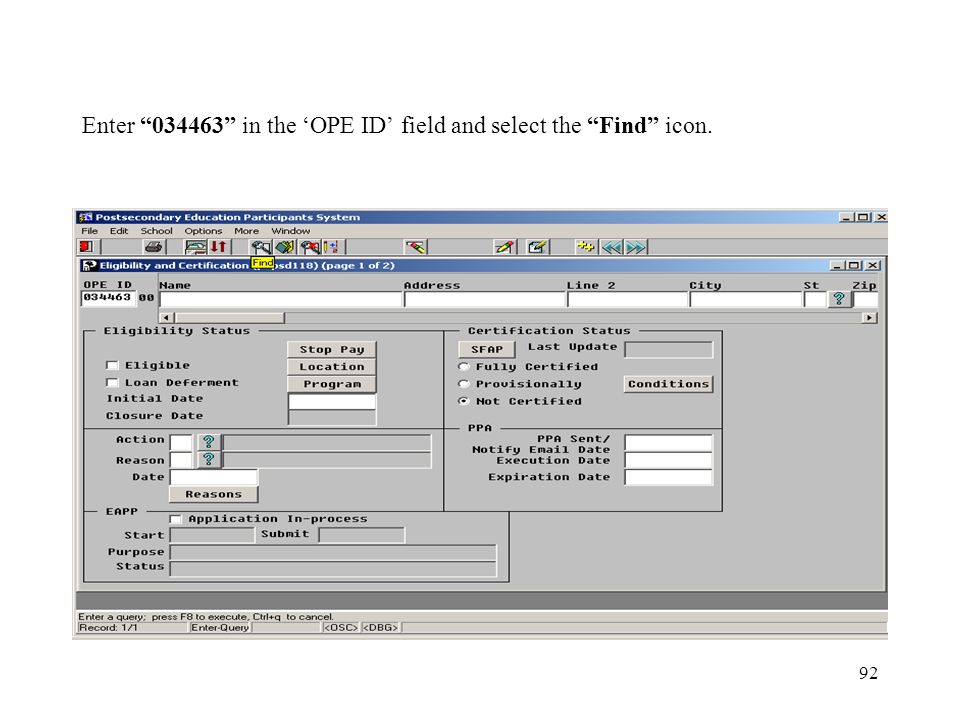Click the save form toolbar icon
960x720 pixels.
point(195,247)
